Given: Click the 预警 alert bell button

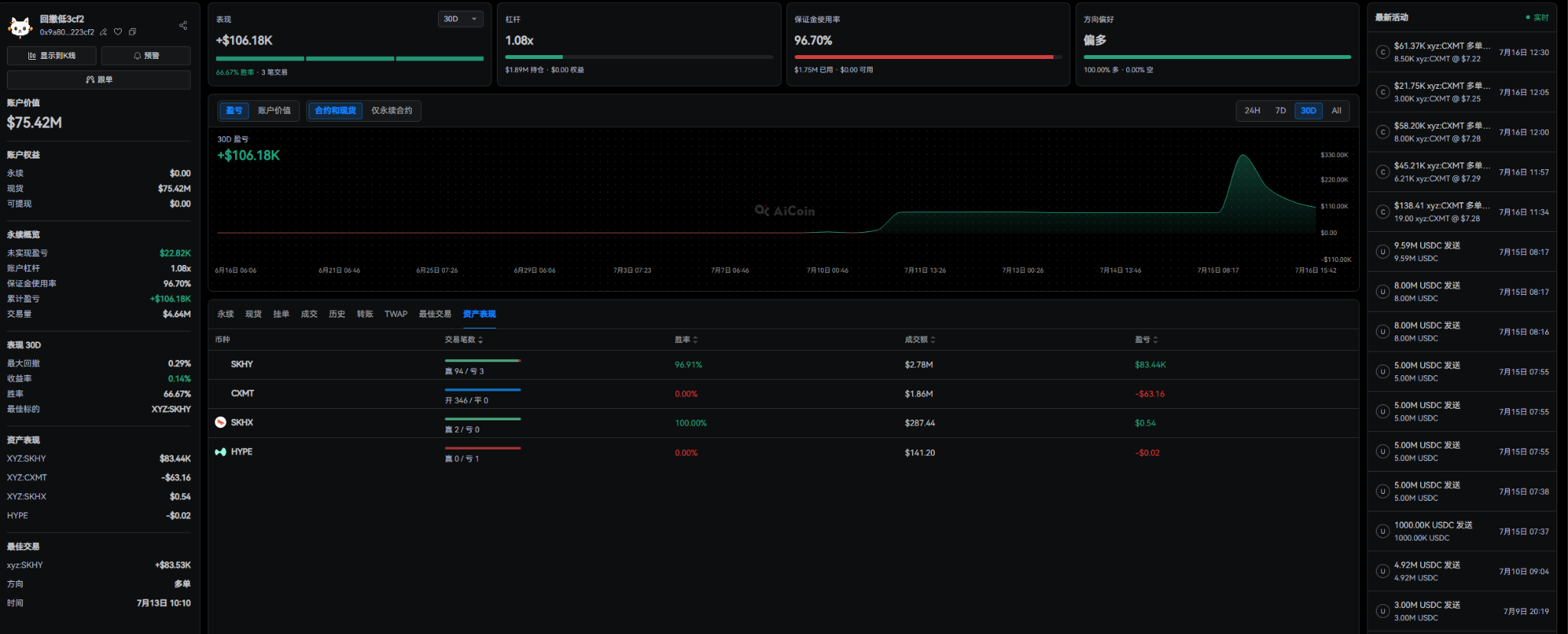Looking at the screenshot, I should (146, 56).
